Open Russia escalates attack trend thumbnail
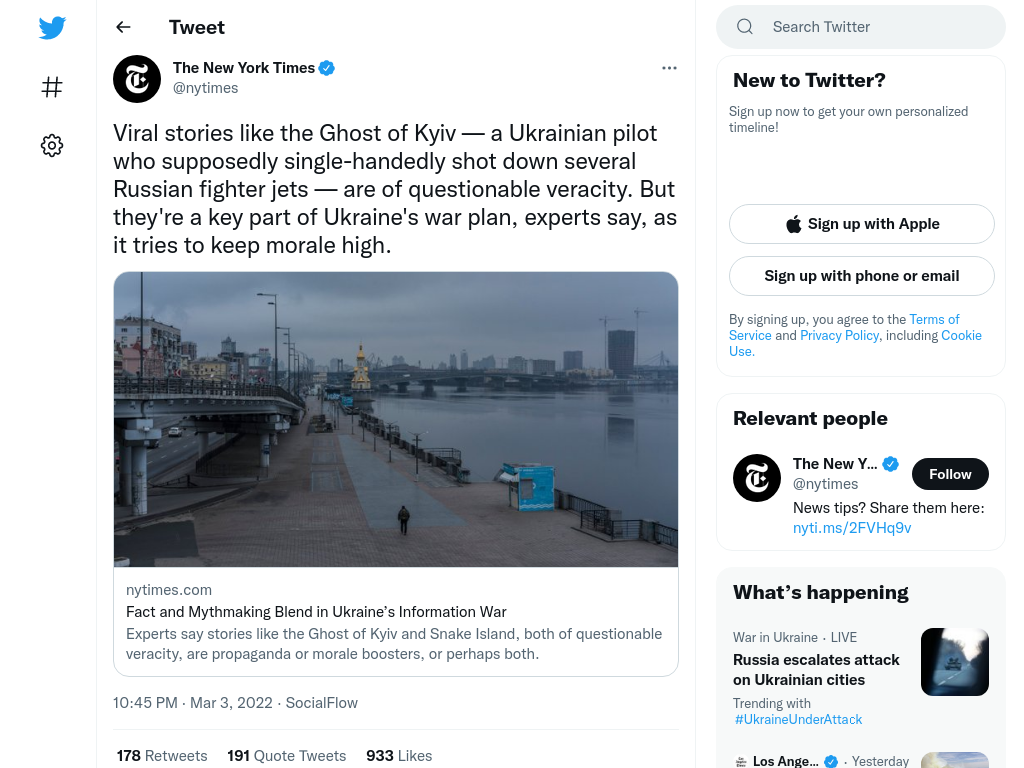1024x768 pixels. (954, 662)
